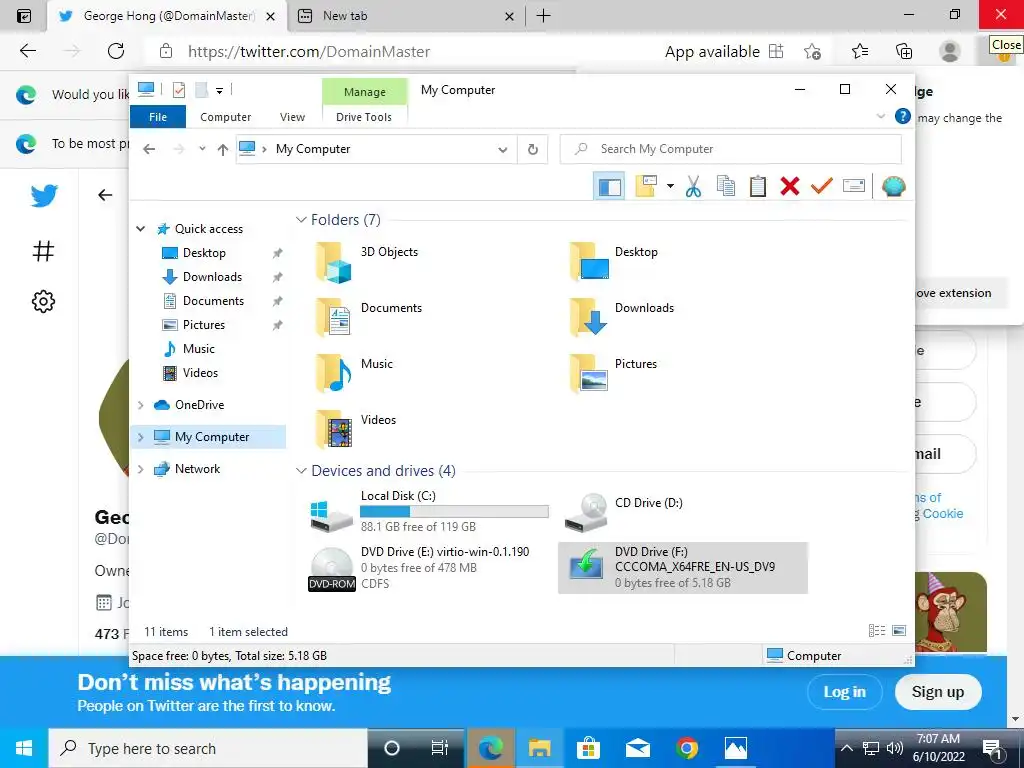Screen dimensions: 1024x768
Task: Switch to New tab in Edge
Action: (x=405, y=16)
